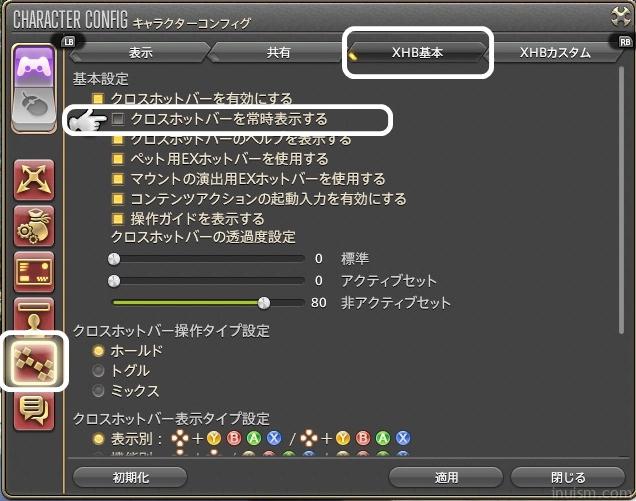Open the 共有 tab

pos(278,52)
